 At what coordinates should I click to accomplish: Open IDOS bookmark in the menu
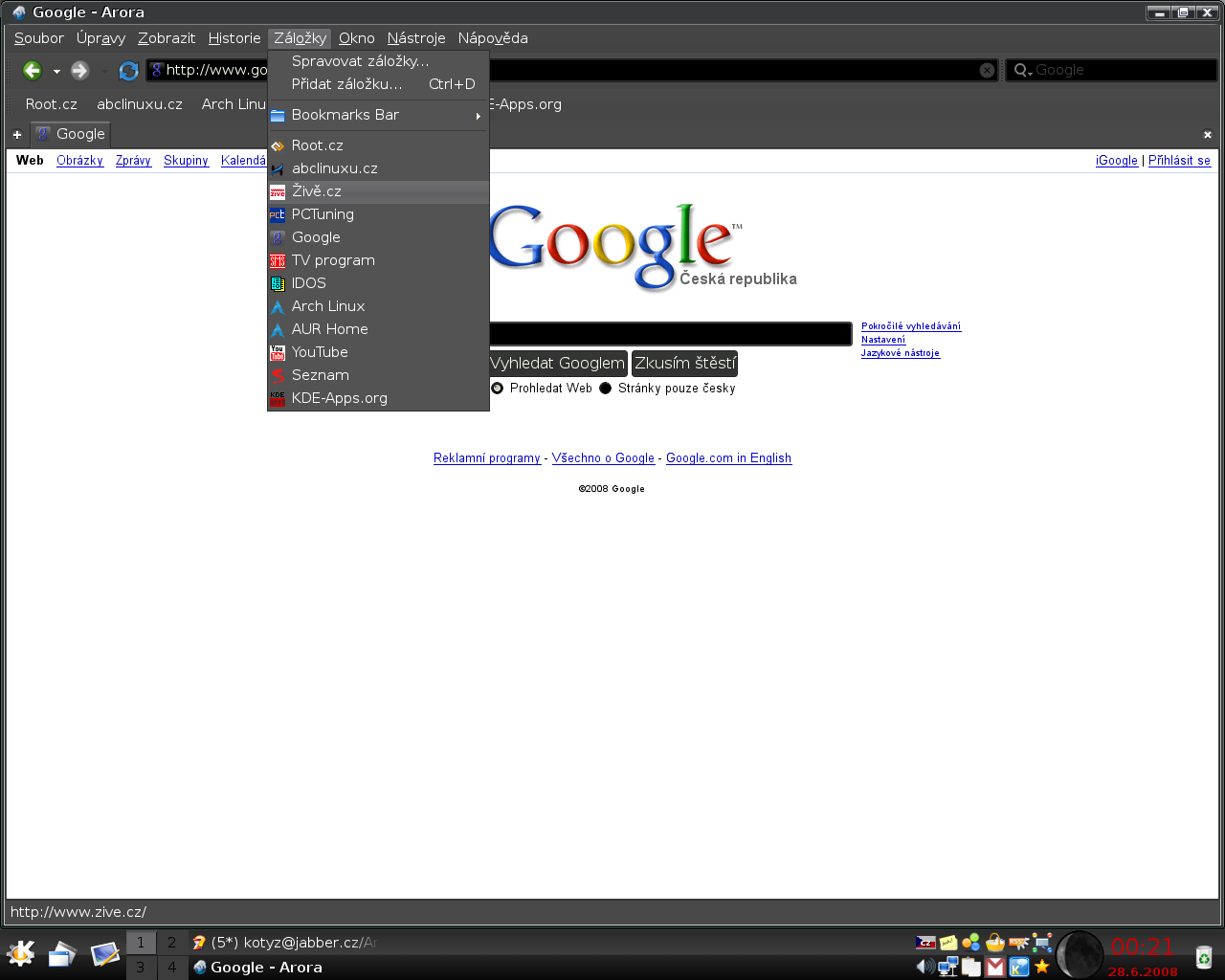pyautogui.click(x=378, y=283)
